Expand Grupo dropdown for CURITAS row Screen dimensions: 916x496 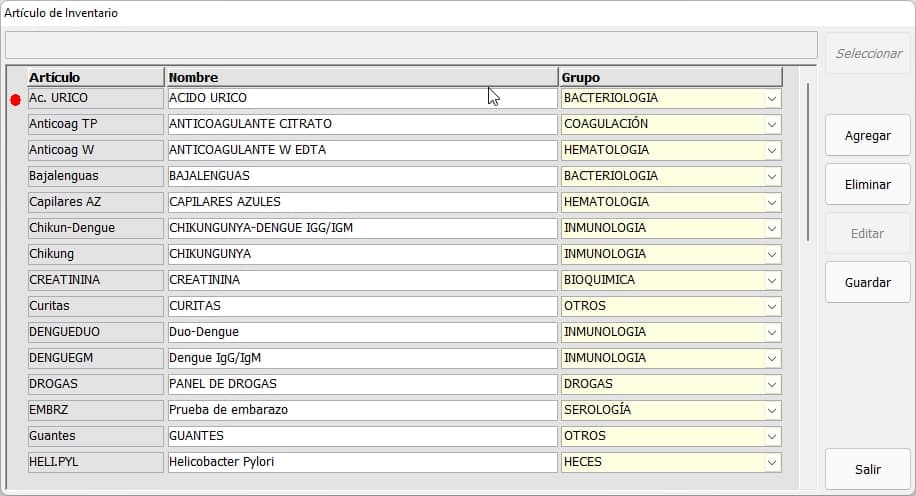click(772, 306)
